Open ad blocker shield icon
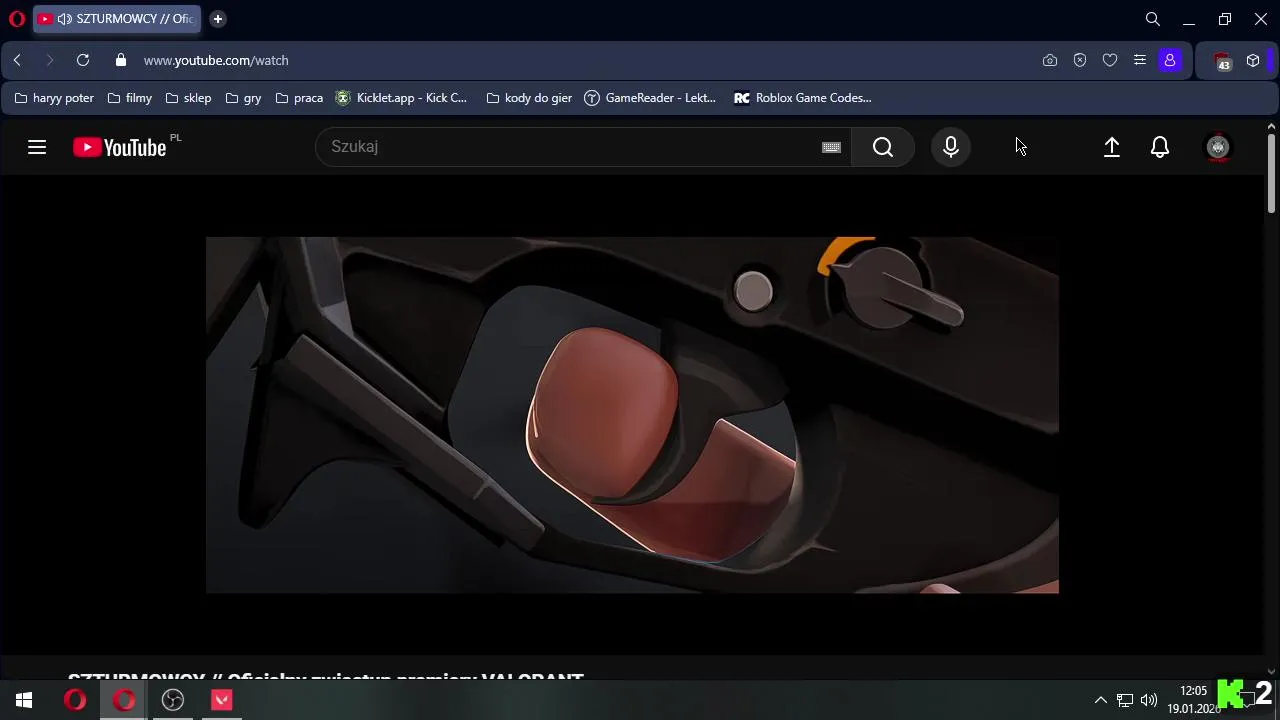The height and width of the screenshot is (720, 1280). point(1080,60)
